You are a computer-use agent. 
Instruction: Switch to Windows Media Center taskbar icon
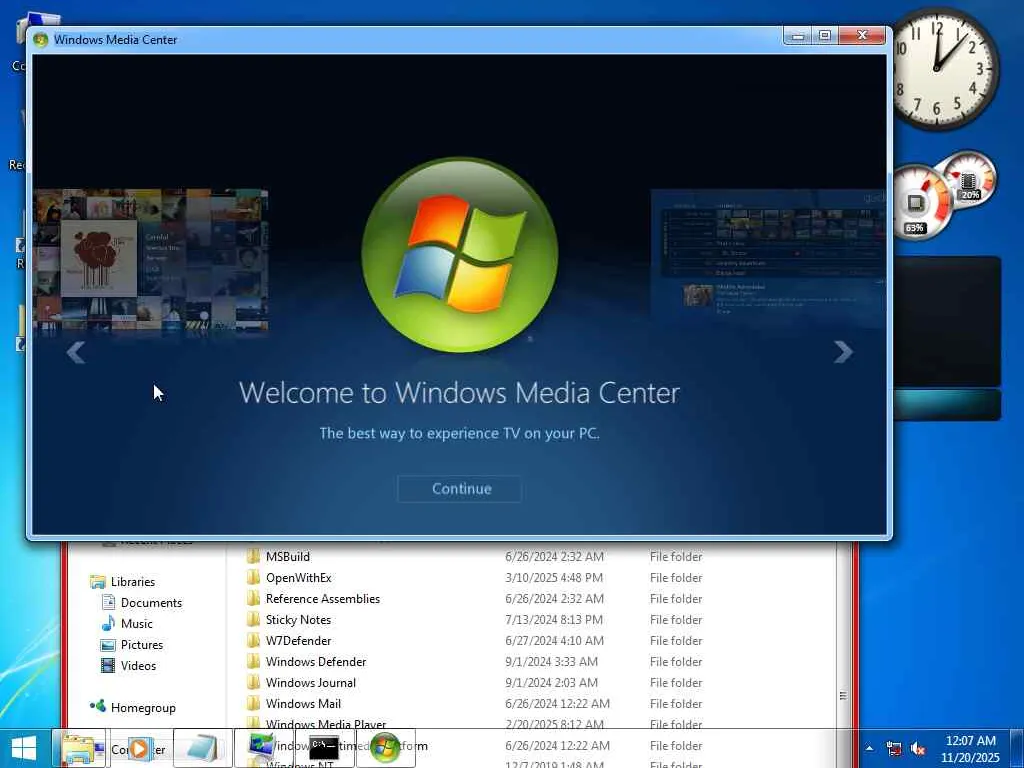click(x=385, y=748)
